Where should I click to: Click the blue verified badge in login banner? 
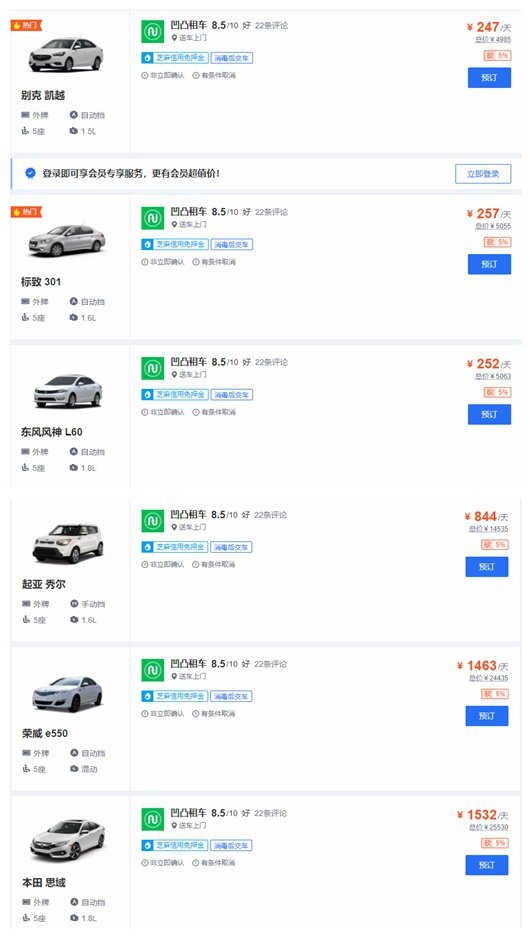pos(30,173)
